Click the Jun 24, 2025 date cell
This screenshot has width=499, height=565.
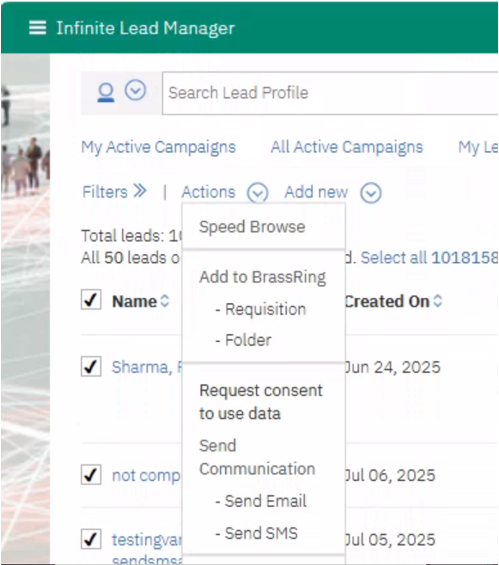click(x=393, y=367)
